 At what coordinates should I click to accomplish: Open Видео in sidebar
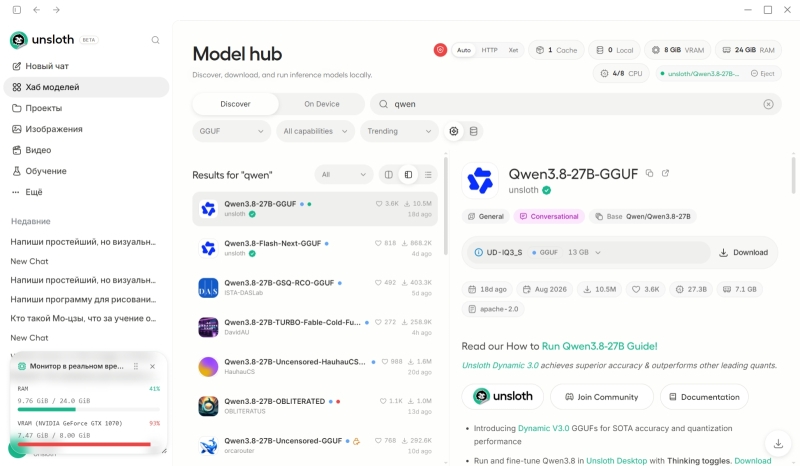pos(86,150)
